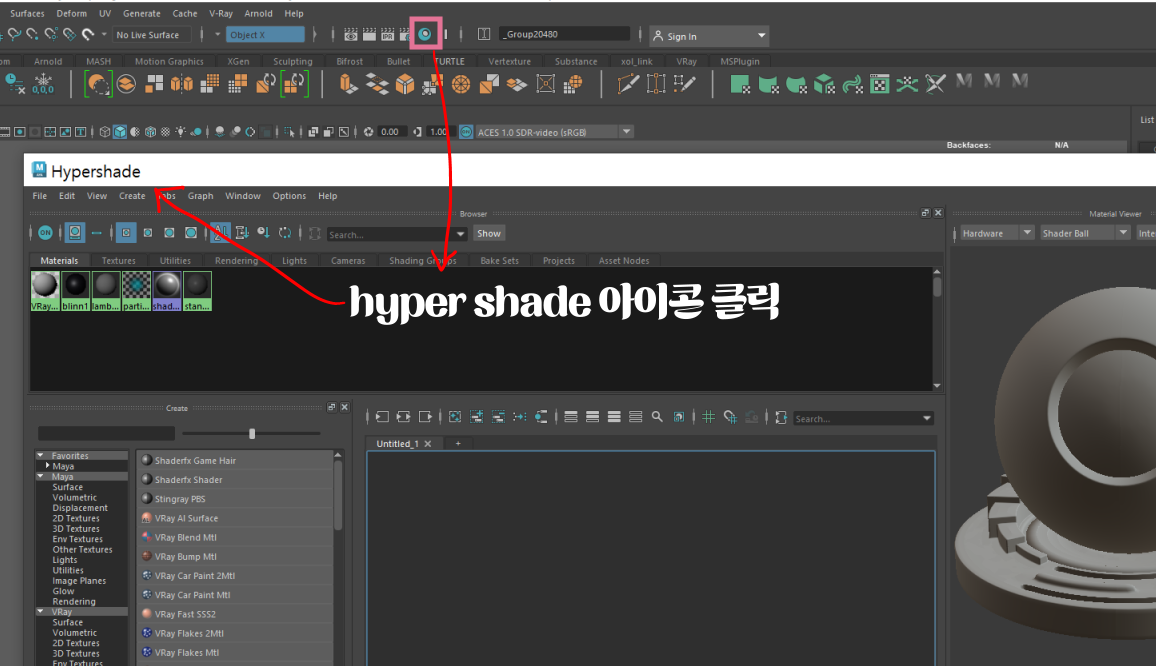
Task: Click the magnifier icon in the graph toolbar
Action: pyautogui.click(x=657, y=417)
